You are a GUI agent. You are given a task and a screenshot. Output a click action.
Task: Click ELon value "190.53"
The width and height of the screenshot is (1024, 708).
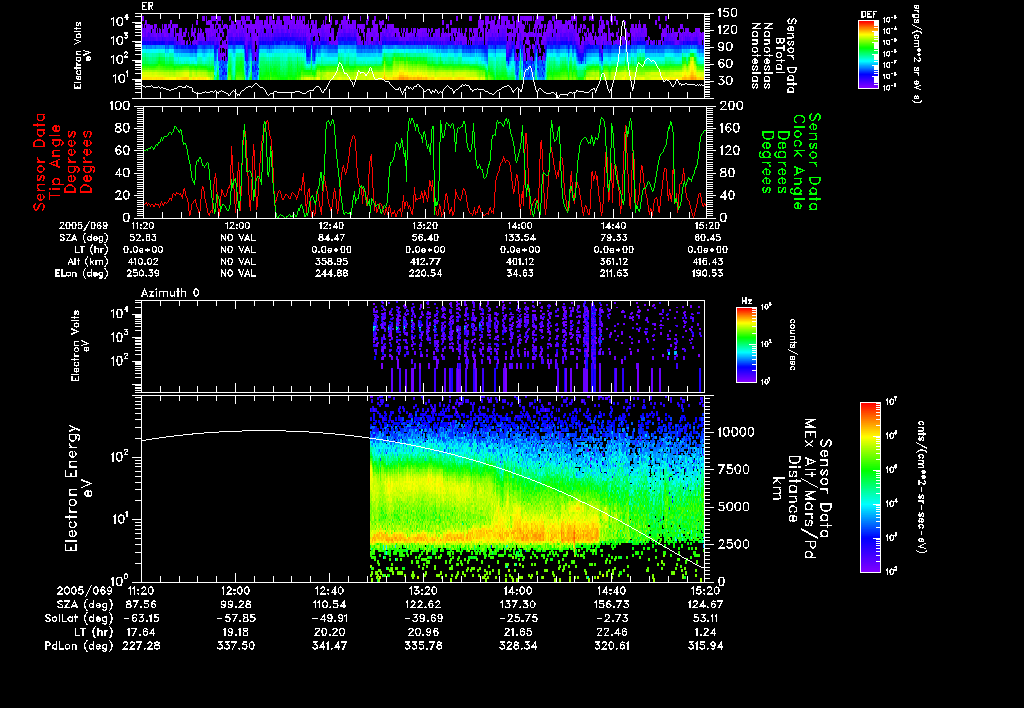click(x=708, y=274)
